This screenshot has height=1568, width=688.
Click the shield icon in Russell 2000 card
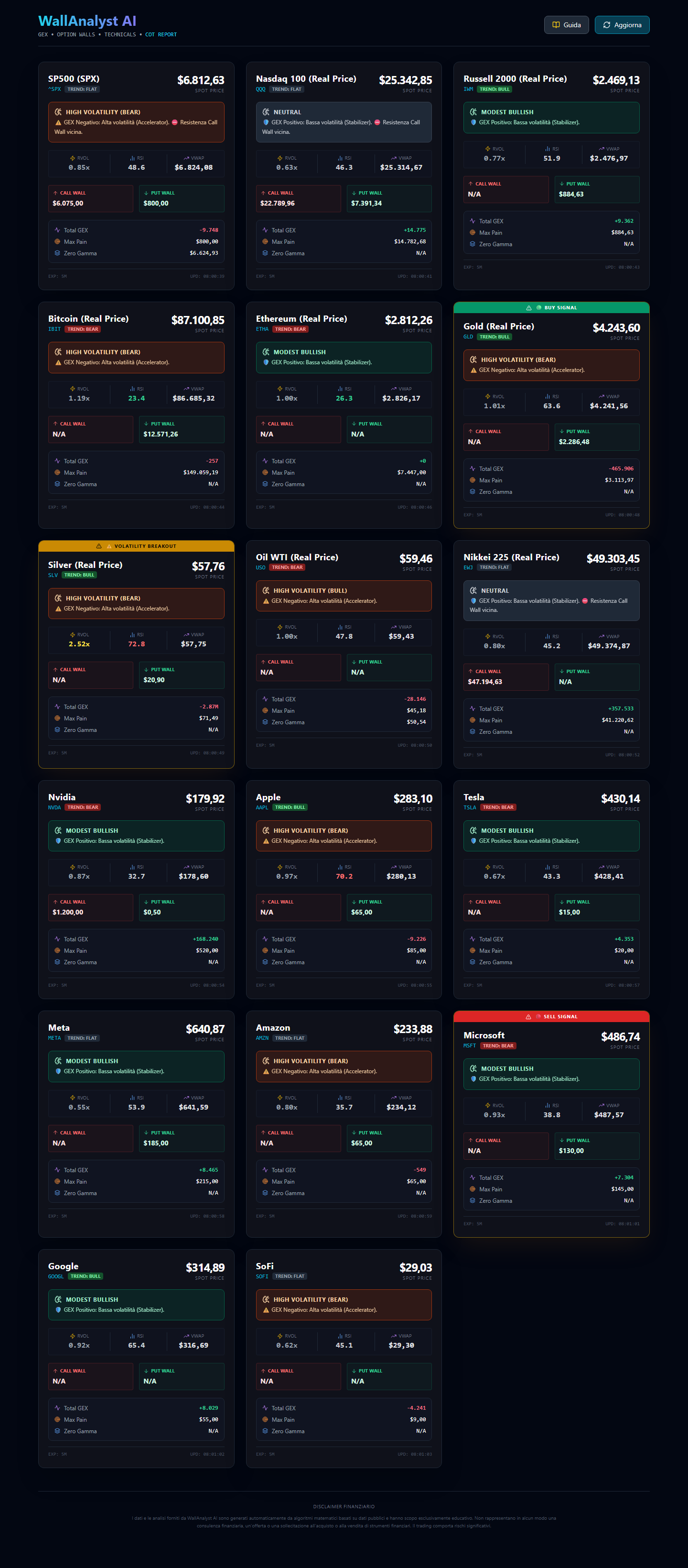473,122
